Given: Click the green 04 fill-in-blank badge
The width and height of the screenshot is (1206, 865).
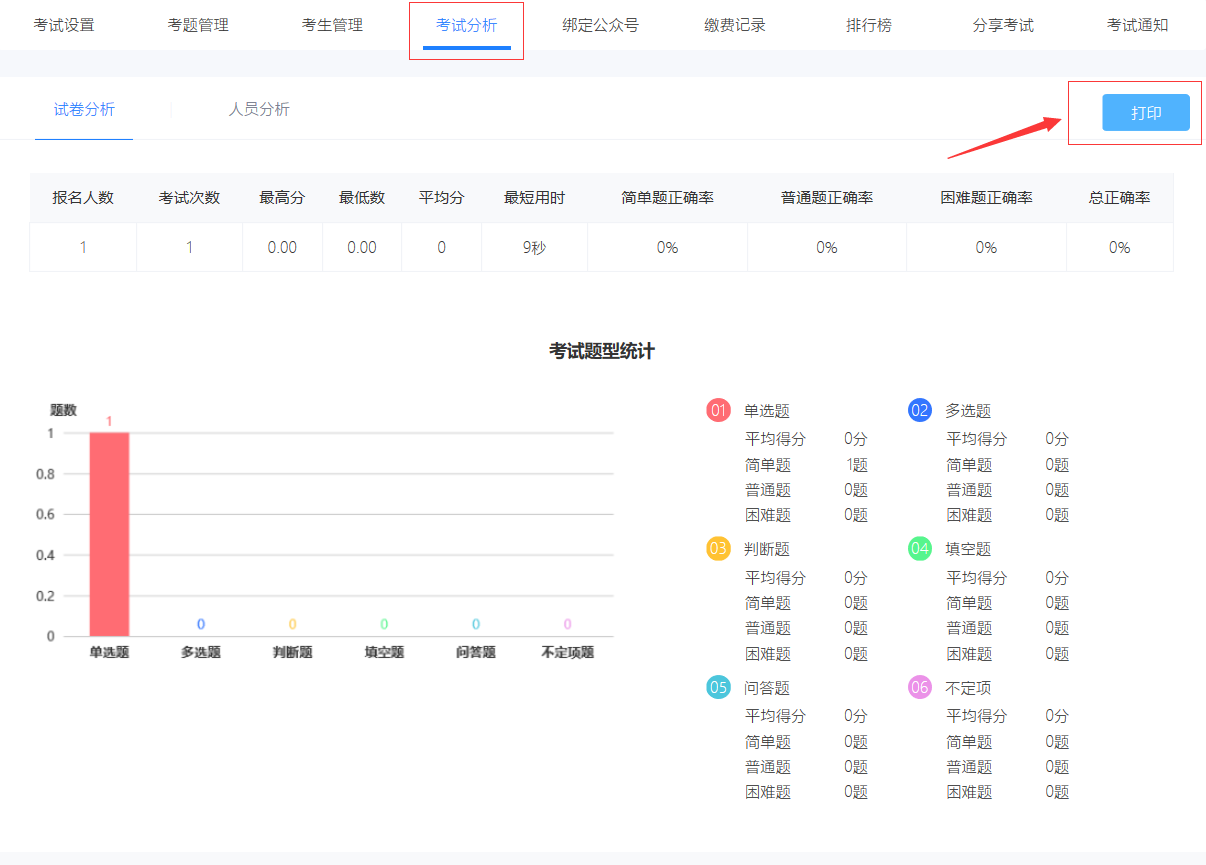Looking at the screenshot, I should 920,549.
